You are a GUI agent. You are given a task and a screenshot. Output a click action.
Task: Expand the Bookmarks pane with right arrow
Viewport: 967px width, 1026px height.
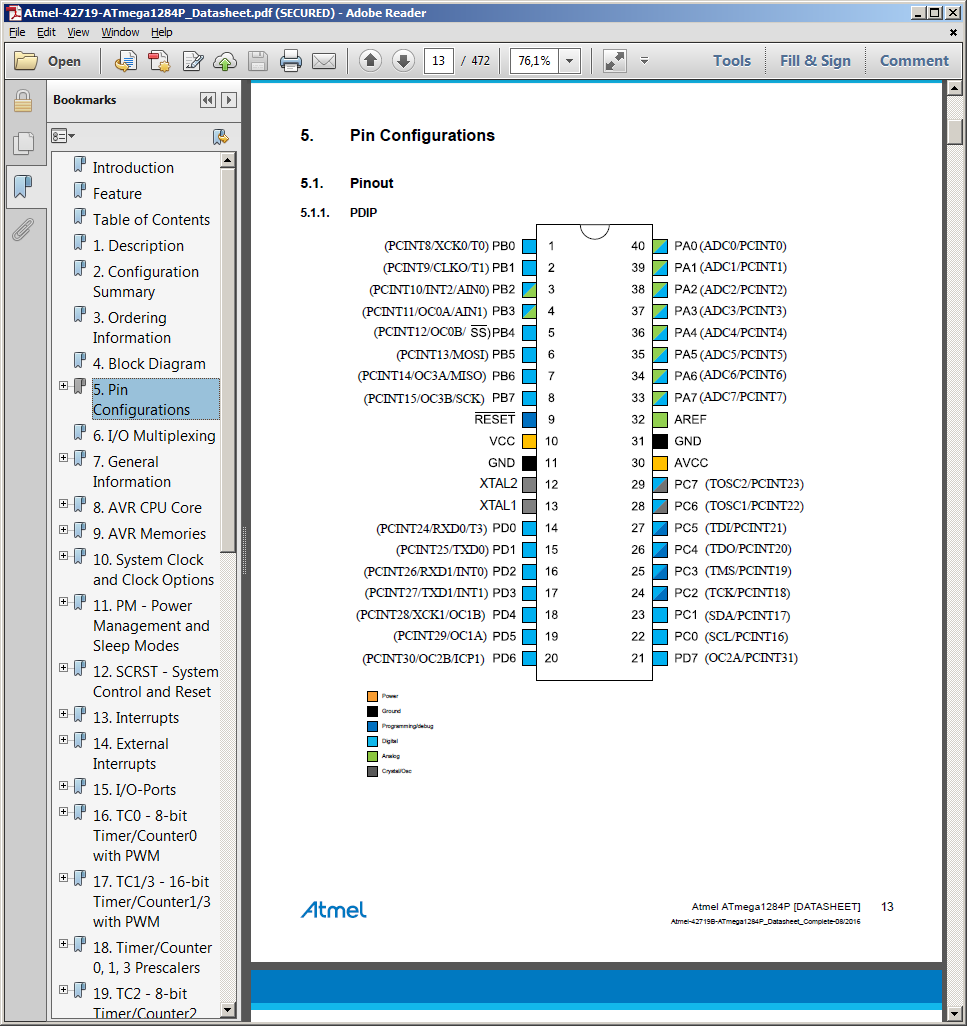pyautogui.click(x=228, y=100)
